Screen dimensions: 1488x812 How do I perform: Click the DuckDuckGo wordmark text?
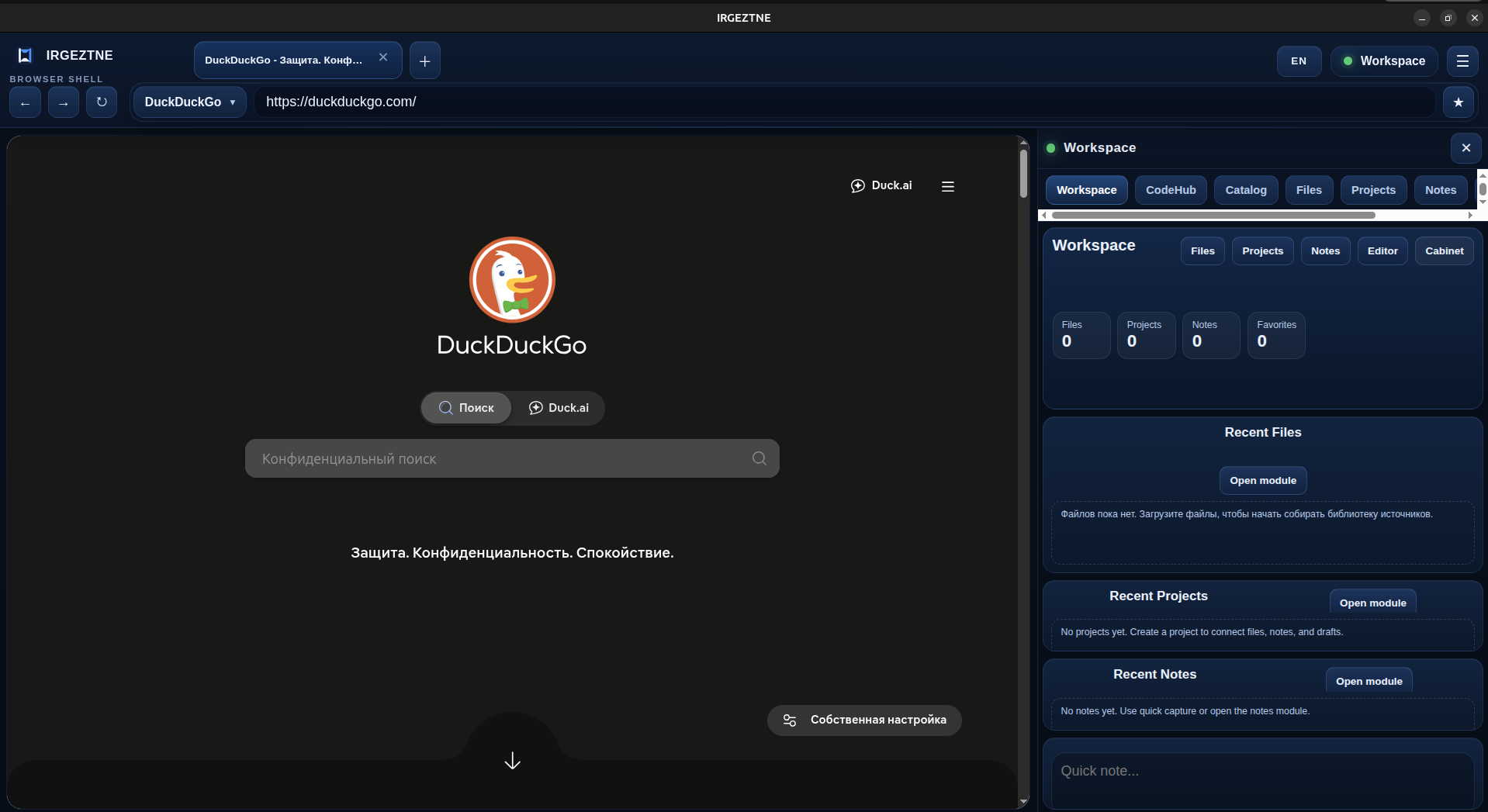tap(512, 345)
